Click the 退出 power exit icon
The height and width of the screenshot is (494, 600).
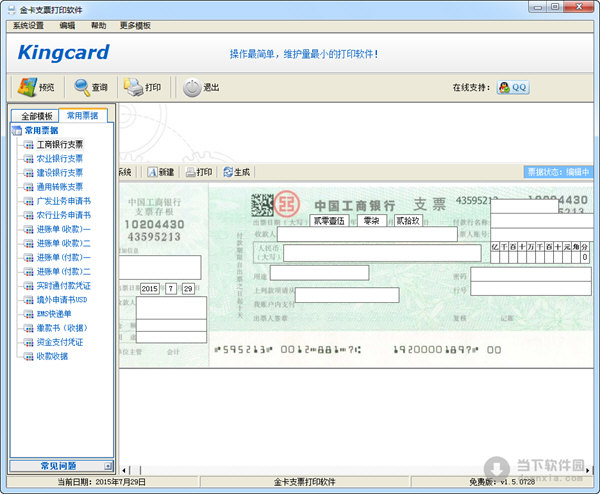click(192, 88)
